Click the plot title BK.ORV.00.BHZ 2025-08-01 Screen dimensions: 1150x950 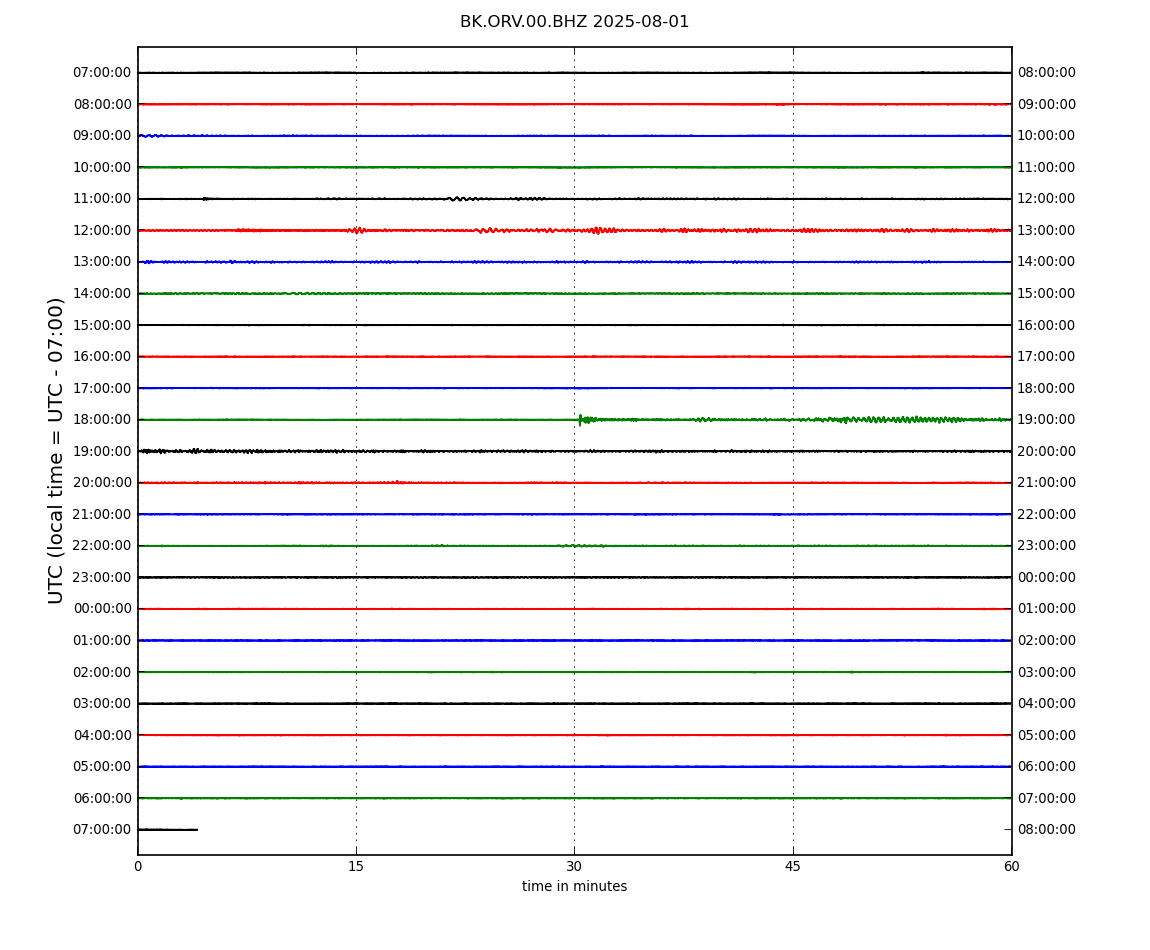[x=574, y=22]
